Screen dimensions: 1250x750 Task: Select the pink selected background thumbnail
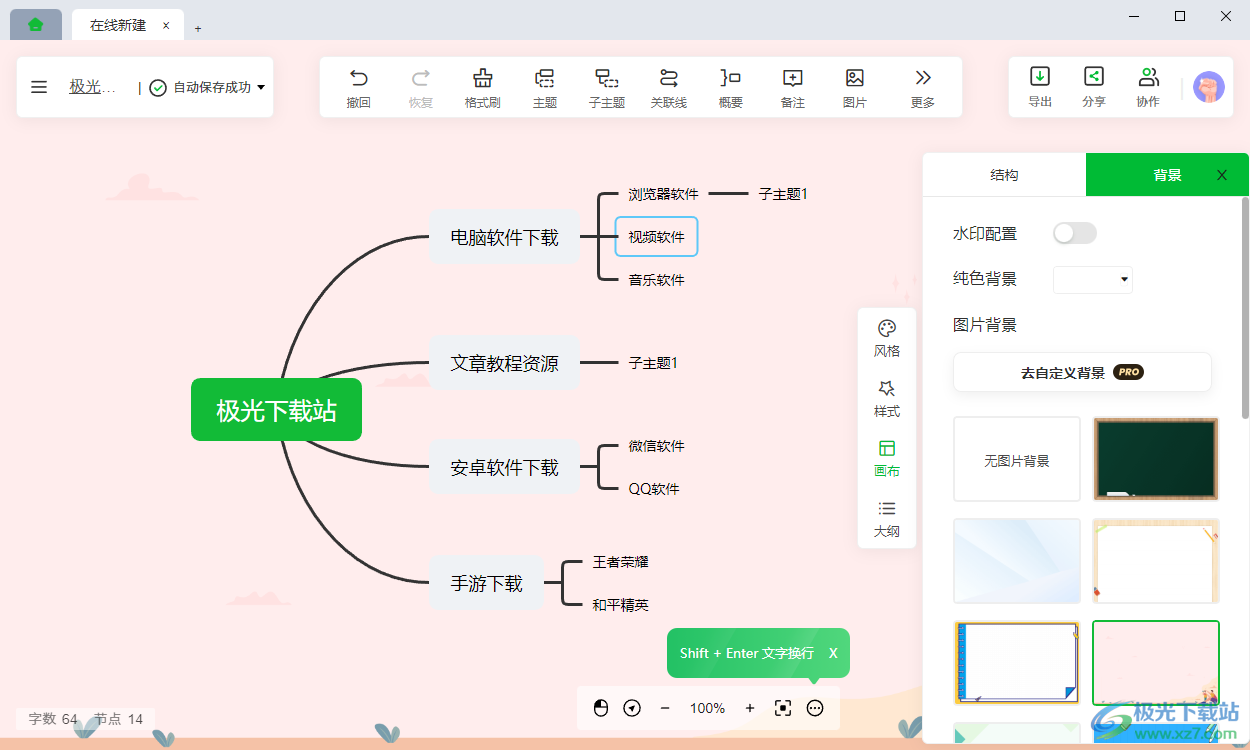(1156, 662)
